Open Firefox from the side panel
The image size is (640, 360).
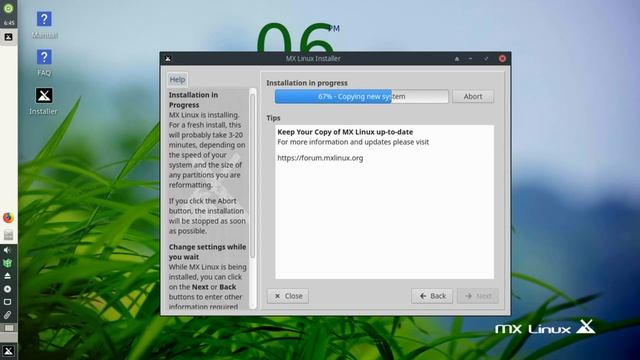pyautogui.click(x=8, y=218)
